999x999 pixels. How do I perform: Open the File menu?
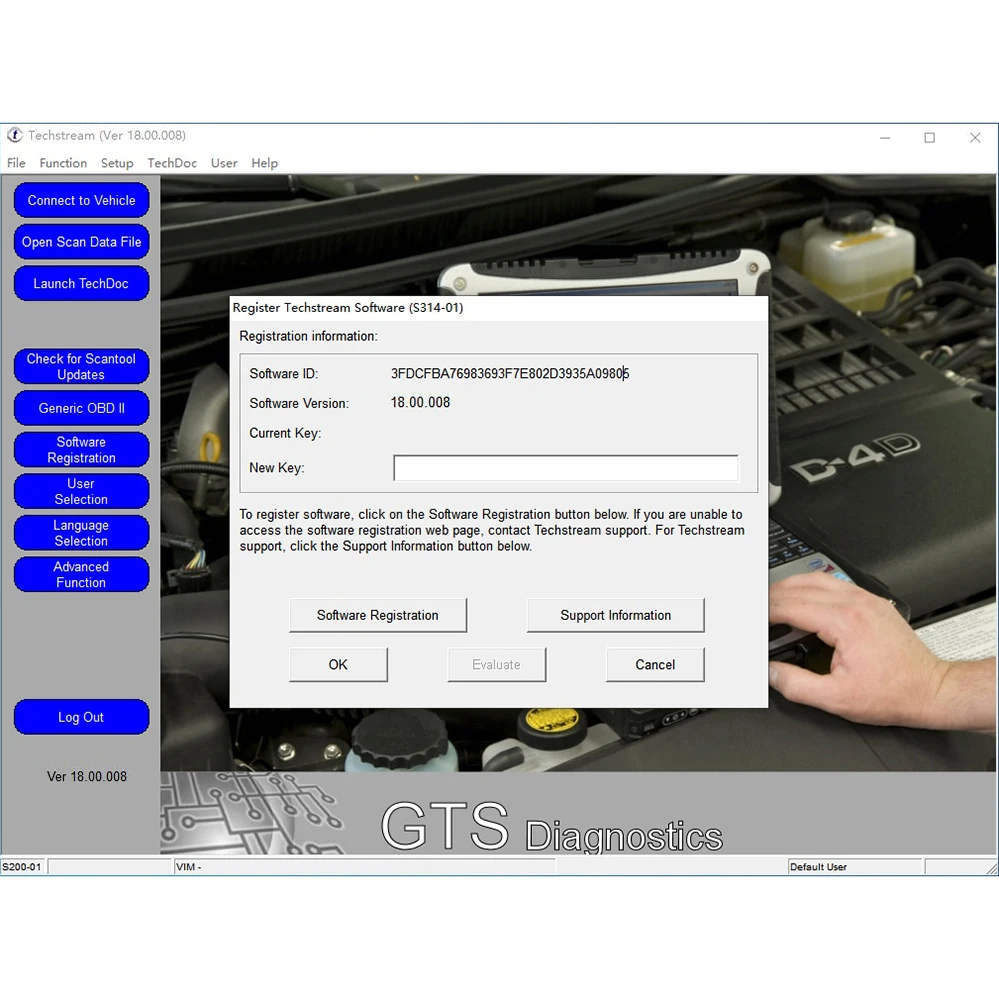tap(16, 163)
